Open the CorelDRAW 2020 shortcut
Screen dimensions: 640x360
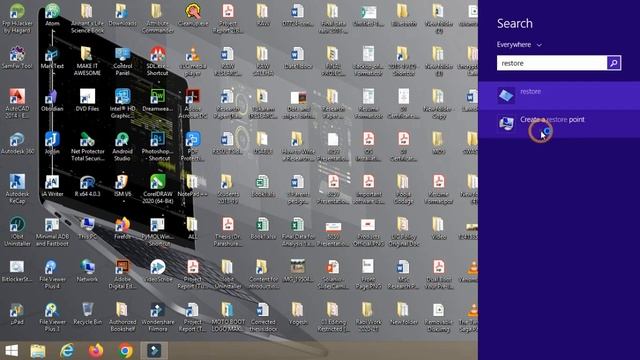coord(158,189)
